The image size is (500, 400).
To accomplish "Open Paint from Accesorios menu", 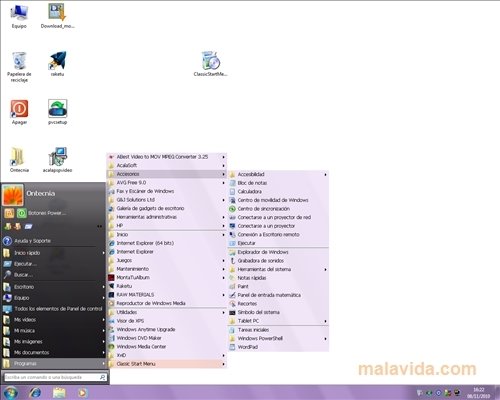I will (279, 286).
